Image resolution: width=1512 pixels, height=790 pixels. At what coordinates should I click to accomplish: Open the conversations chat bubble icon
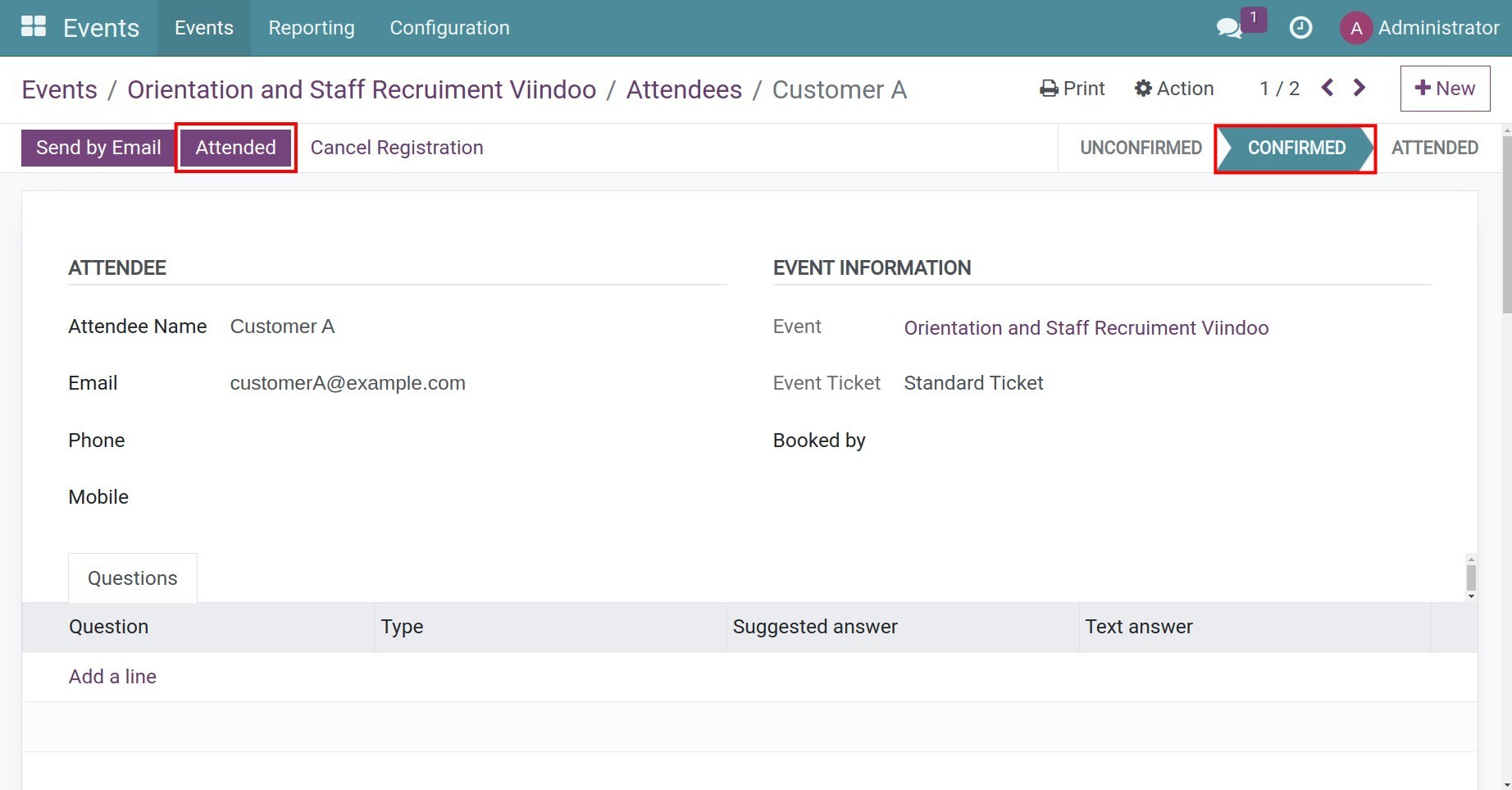pos(1228,29)
